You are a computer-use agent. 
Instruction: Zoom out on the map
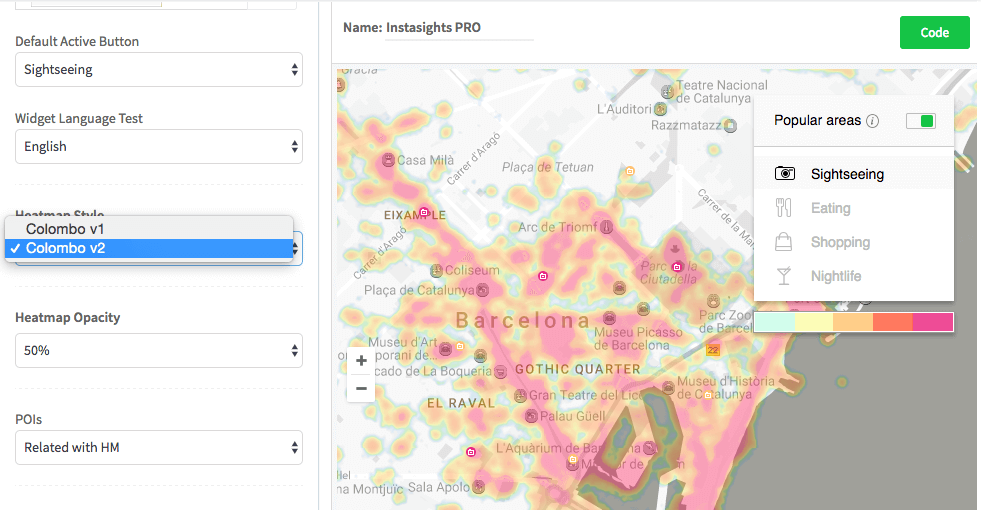click(x=361, y=389)
